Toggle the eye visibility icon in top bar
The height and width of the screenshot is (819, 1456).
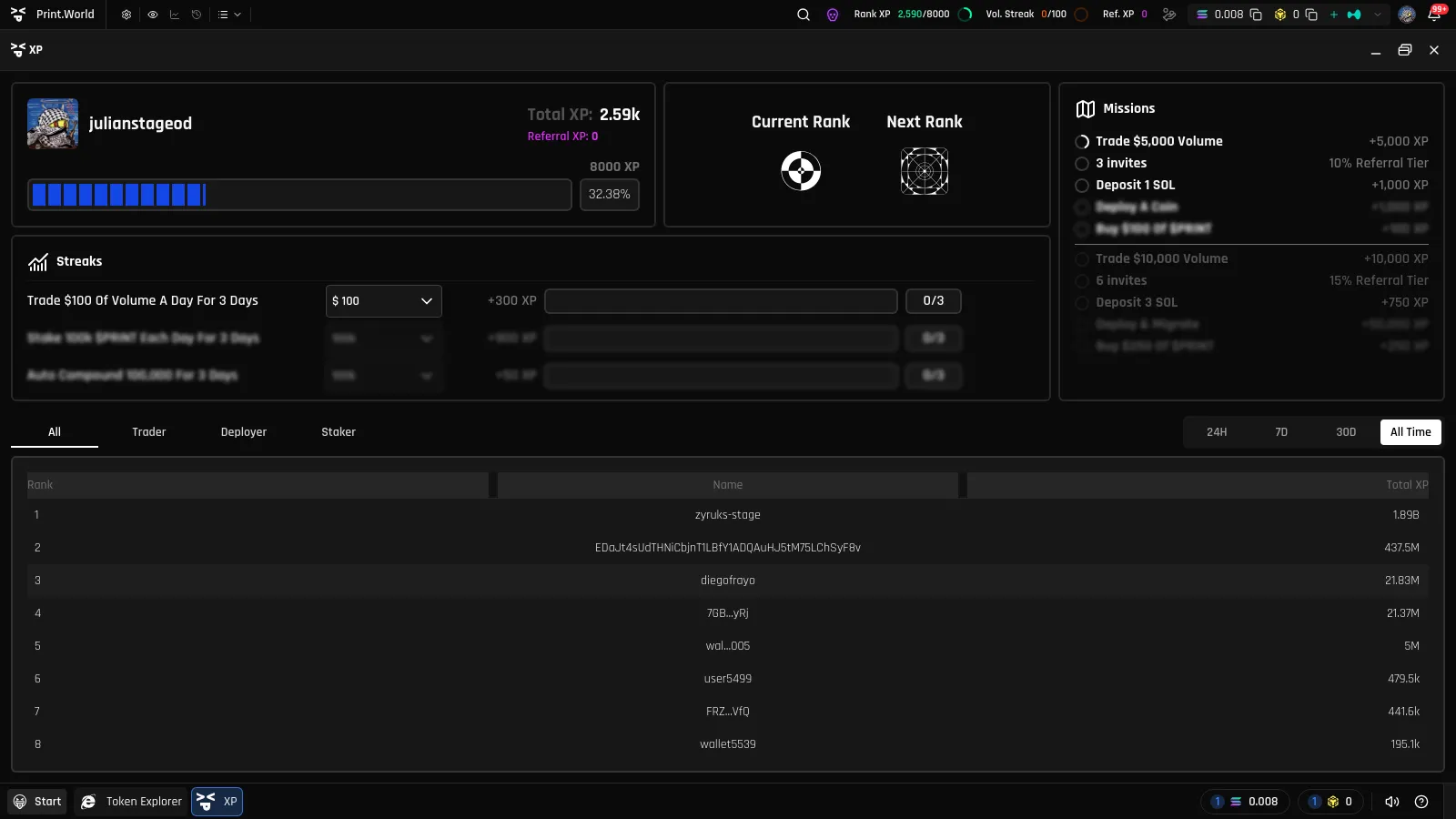click(x=152, y=15)
